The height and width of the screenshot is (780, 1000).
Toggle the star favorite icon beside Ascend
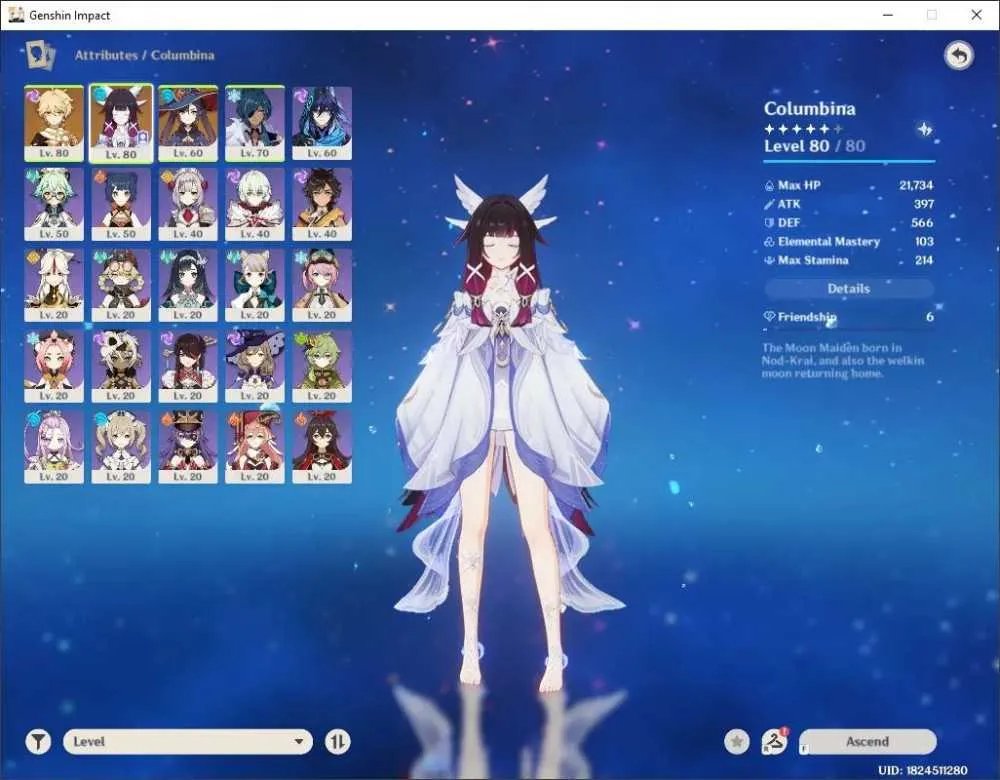[737, 742]
